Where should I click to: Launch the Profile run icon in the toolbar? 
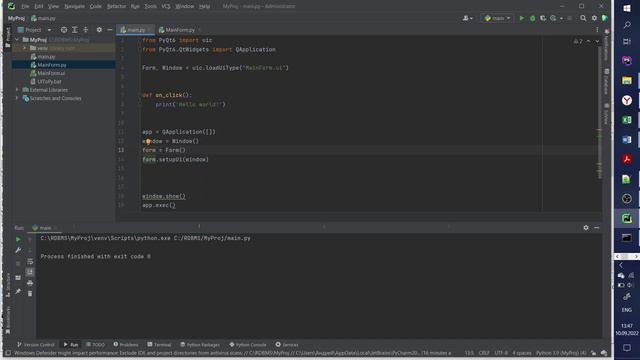(553, 18)
